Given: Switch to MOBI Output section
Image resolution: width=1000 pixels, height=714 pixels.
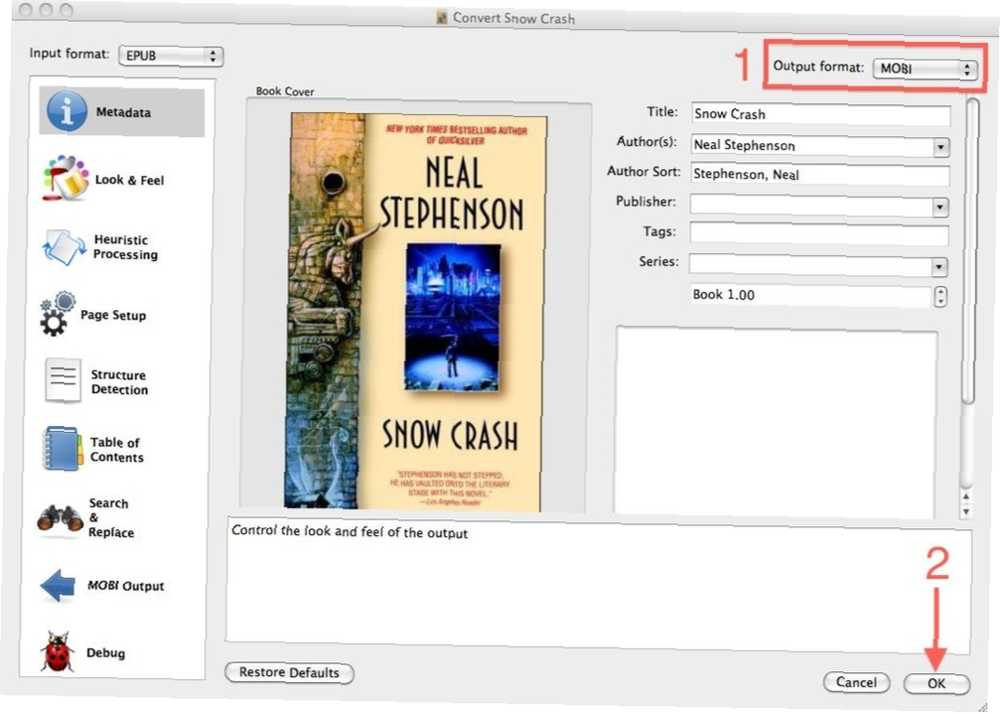Looking at the screenshot, I should [126, 586].
